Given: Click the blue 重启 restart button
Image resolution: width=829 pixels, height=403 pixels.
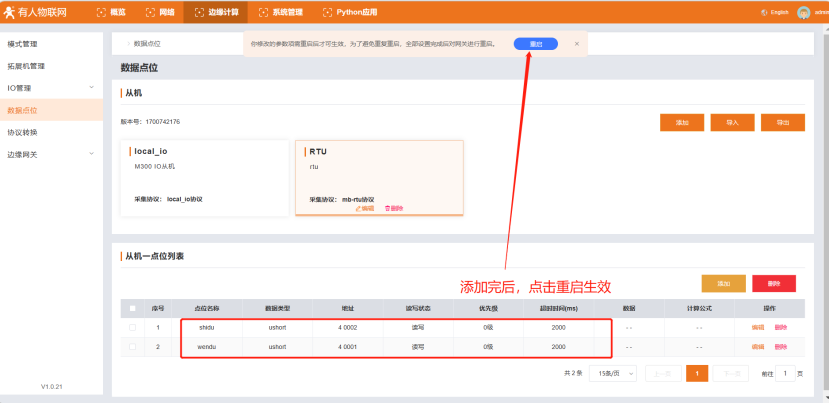Looking at the screenshot, I should pos(536,44).
